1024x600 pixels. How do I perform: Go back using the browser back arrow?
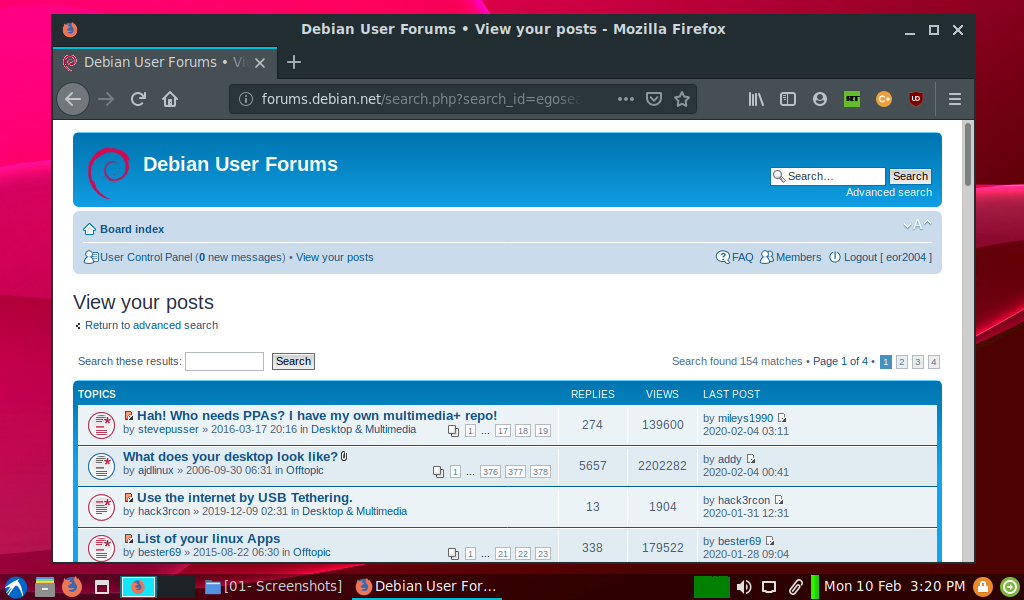[72, 99]
